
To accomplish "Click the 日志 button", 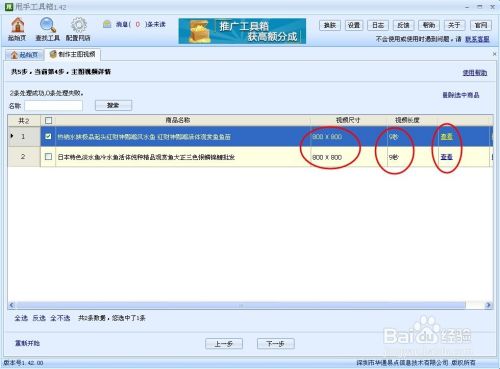I will (x=378, y=25).
